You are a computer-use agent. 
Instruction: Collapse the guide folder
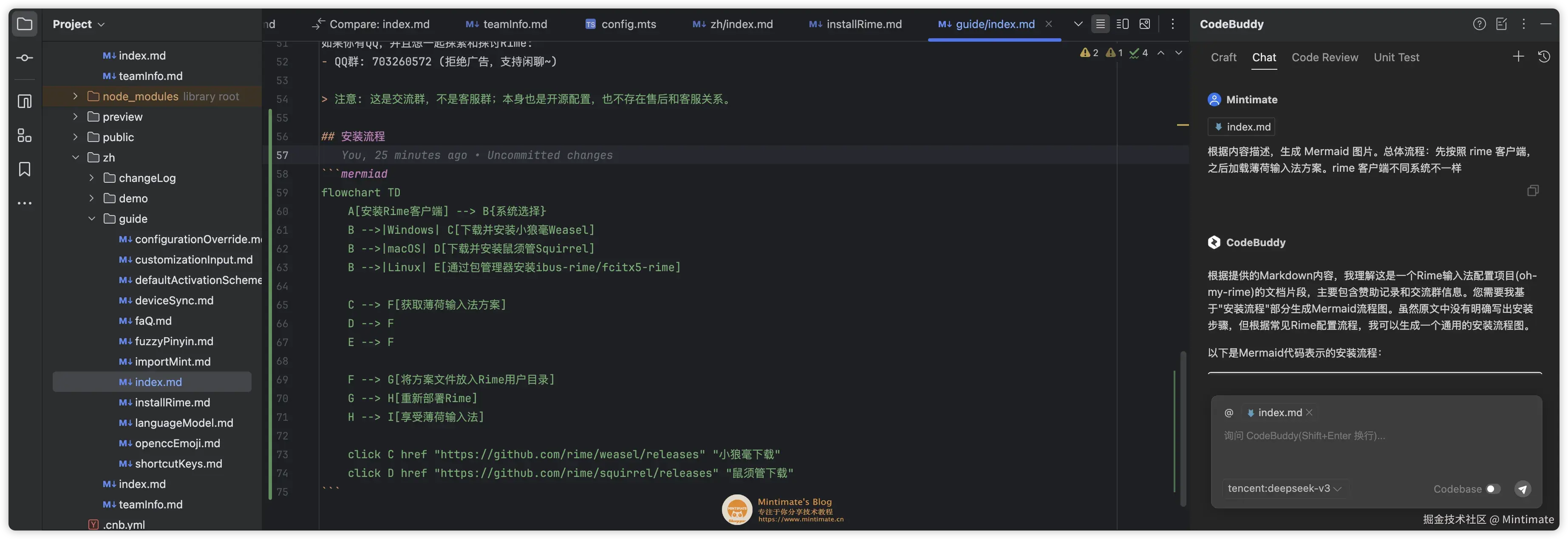tap(92, 218)
